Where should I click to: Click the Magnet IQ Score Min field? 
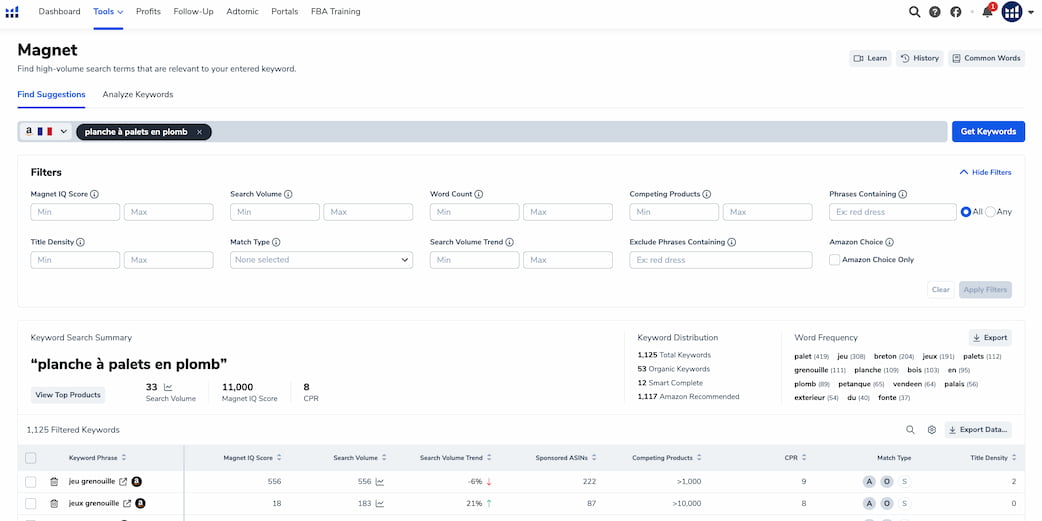[75, 212]
